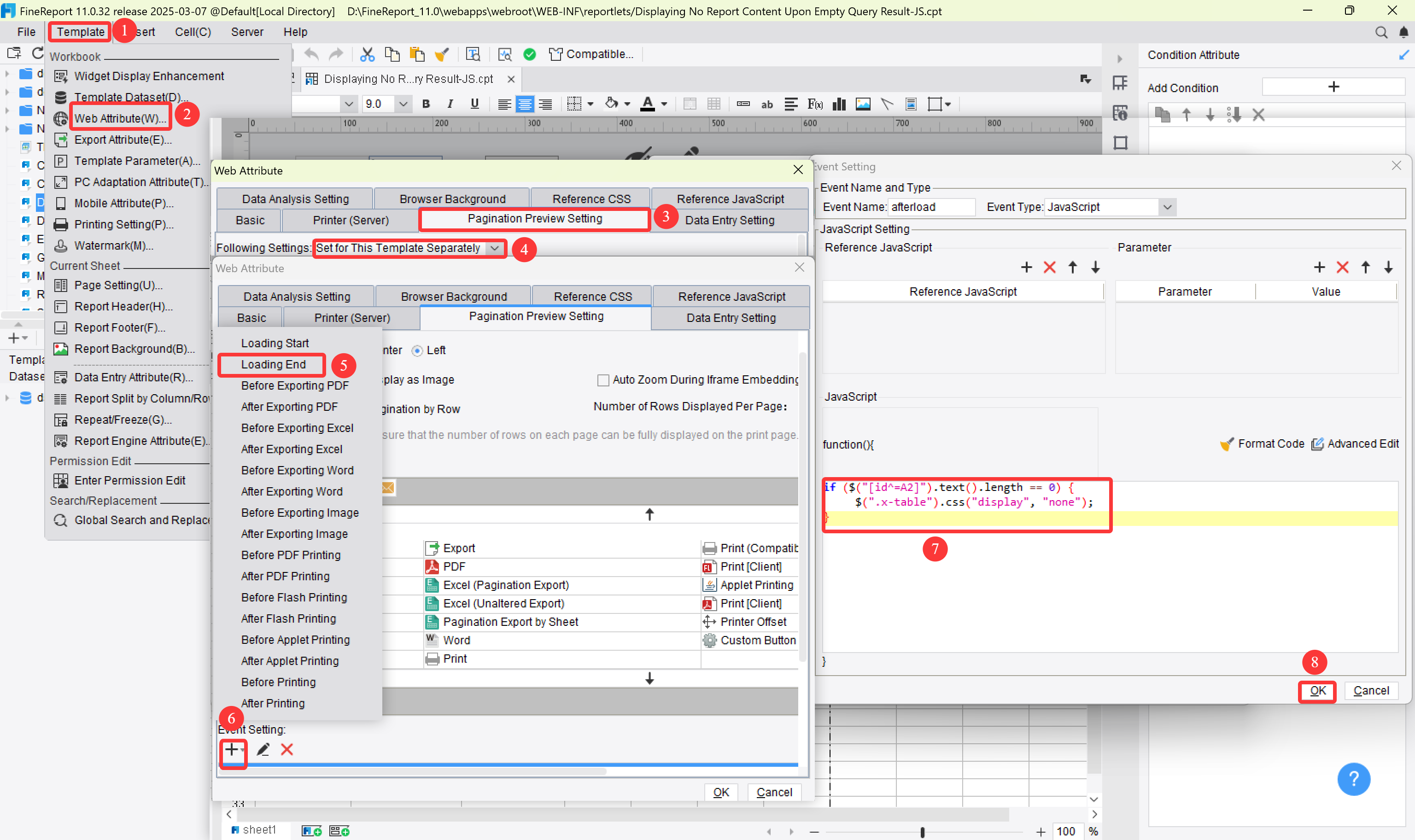Open the Insert Formula F(x) tool
The image size is (1415, 840).
[815, 104]
